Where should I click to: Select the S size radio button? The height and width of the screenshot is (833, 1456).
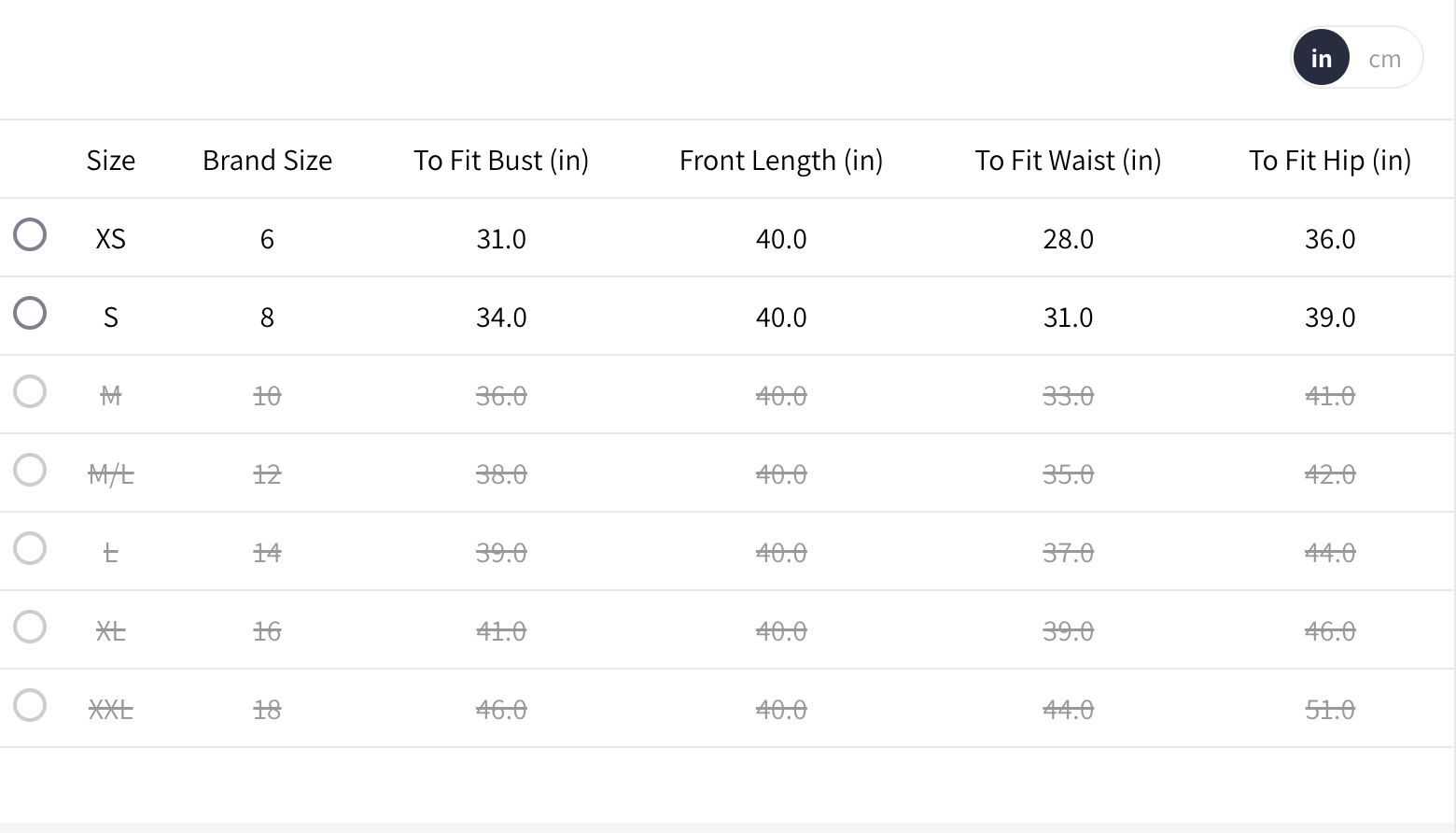[x=30, y=314]
